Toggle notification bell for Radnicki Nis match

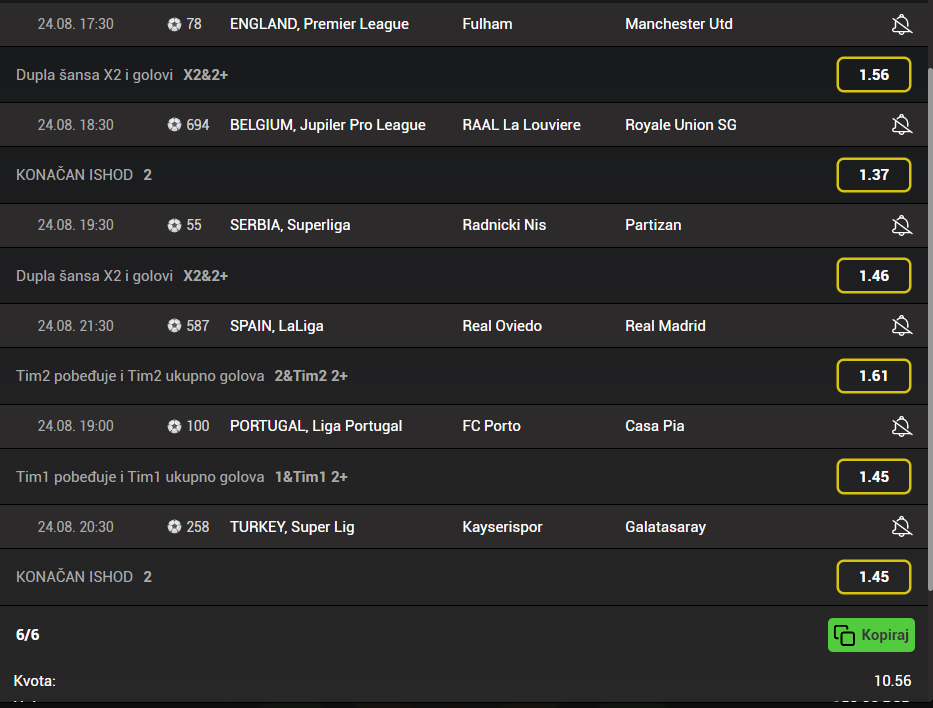coord(901,225)
